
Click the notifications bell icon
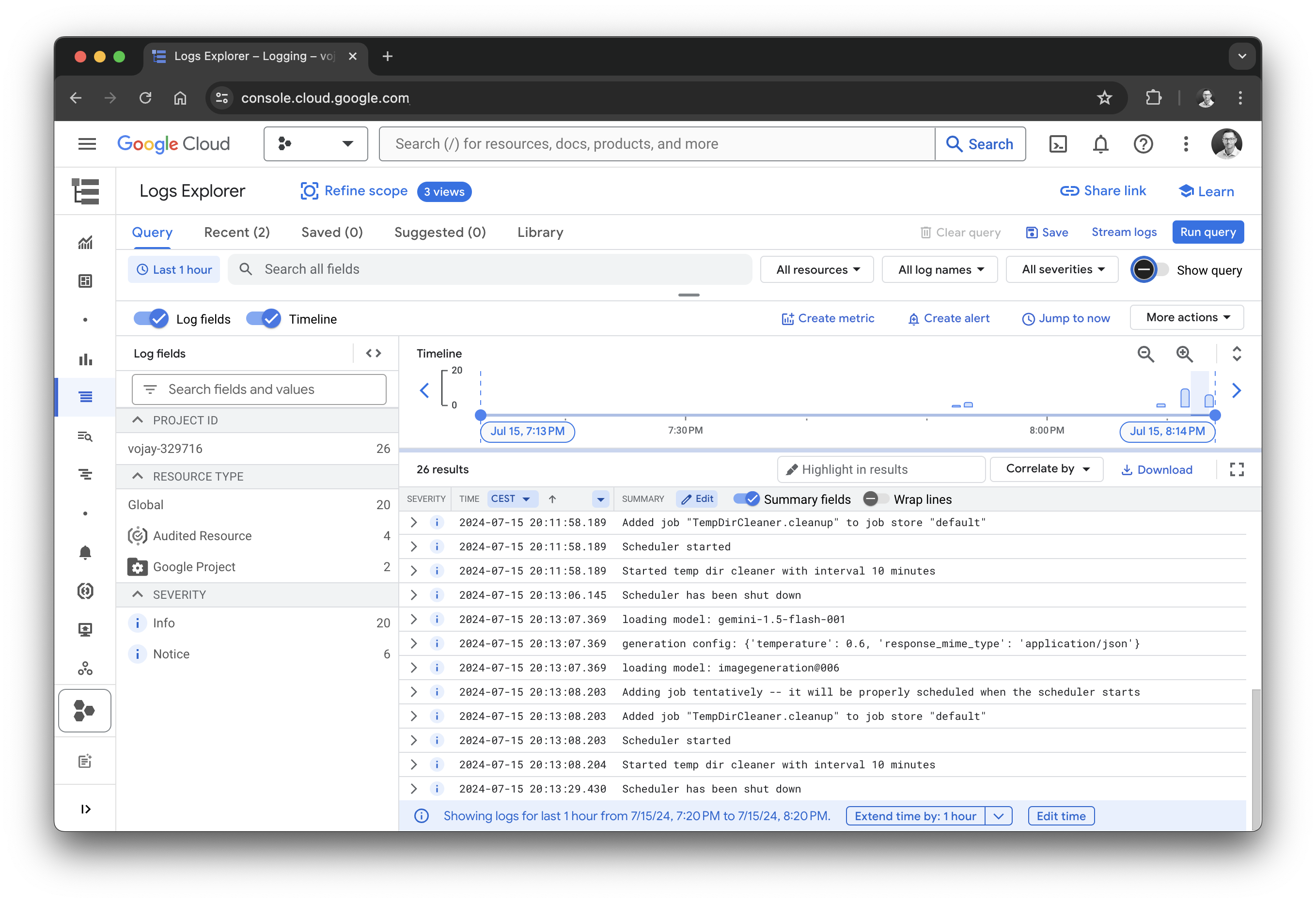click(1100, 144)
